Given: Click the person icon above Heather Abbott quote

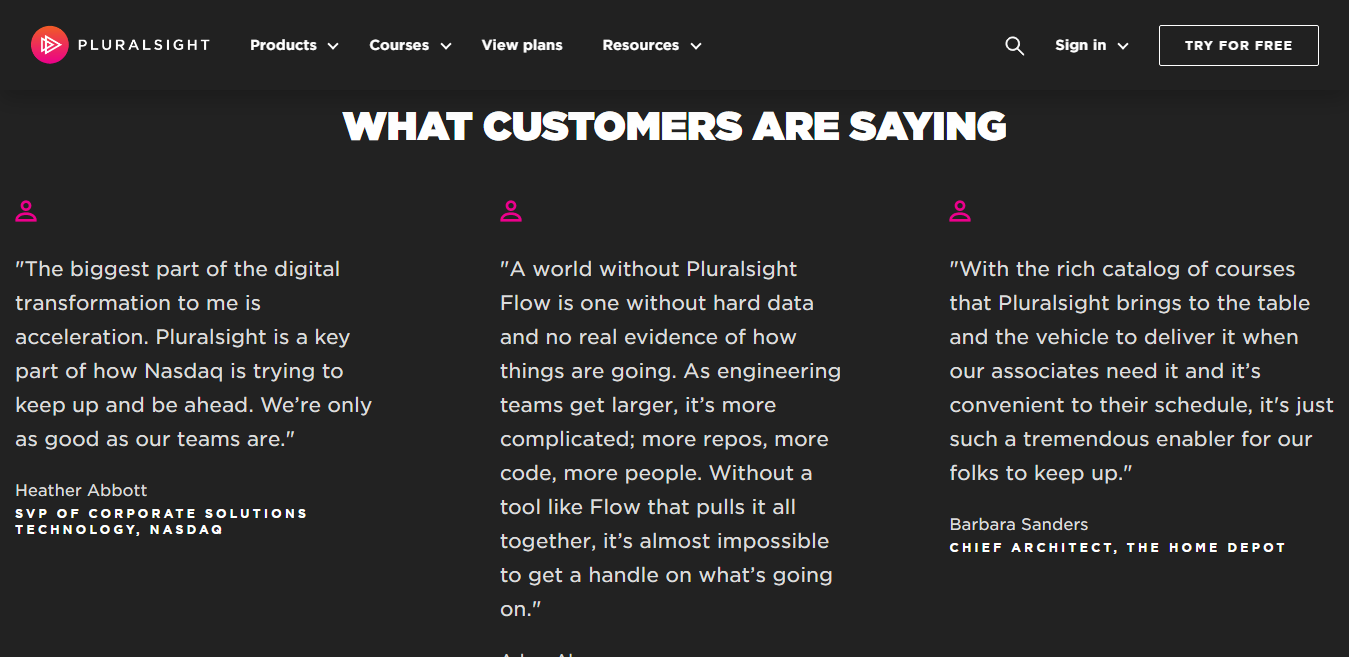Looking at the screenshot, I should click(x=26, y=211).
